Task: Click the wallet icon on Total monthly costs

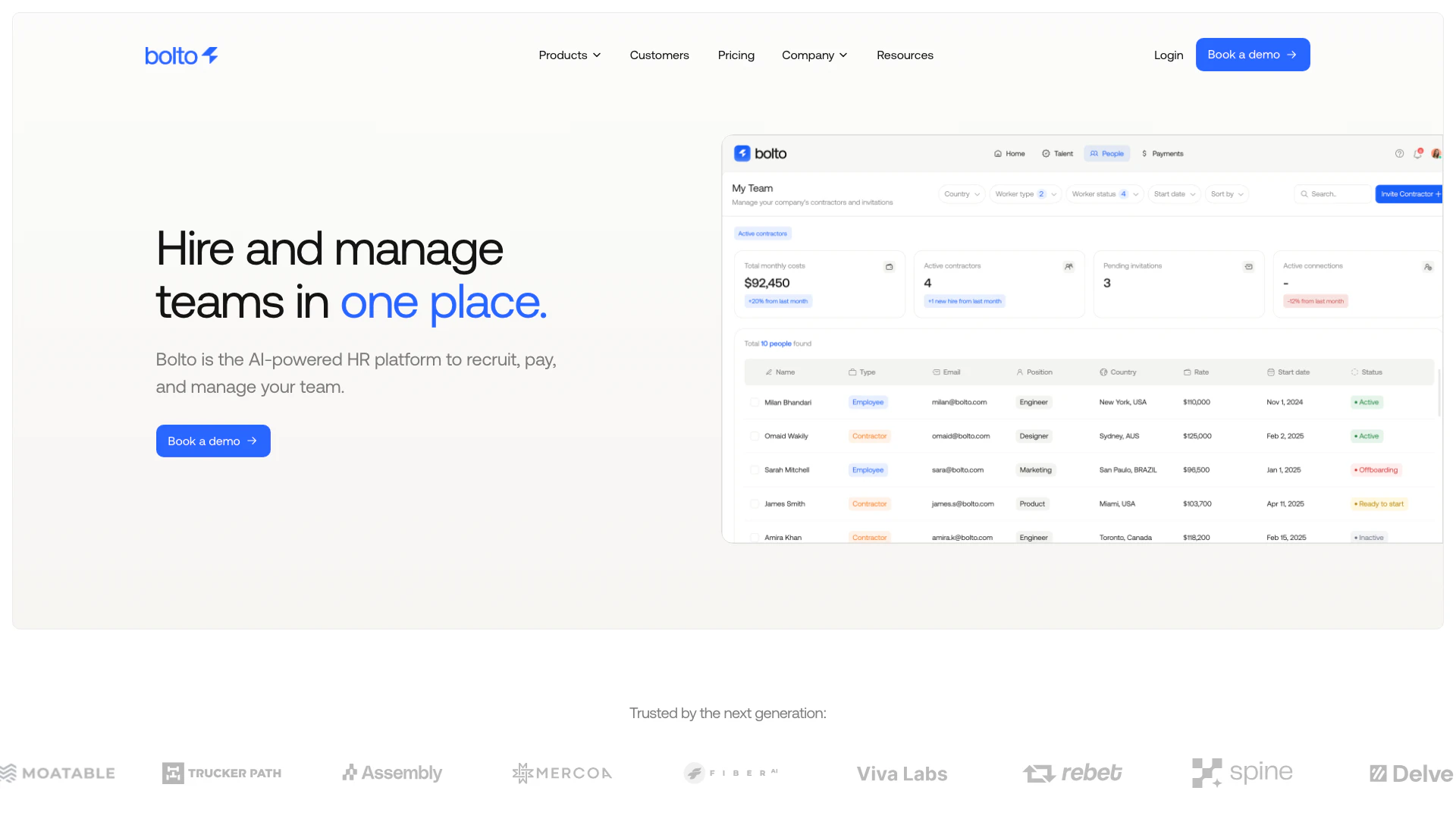Action: (889, 267)
